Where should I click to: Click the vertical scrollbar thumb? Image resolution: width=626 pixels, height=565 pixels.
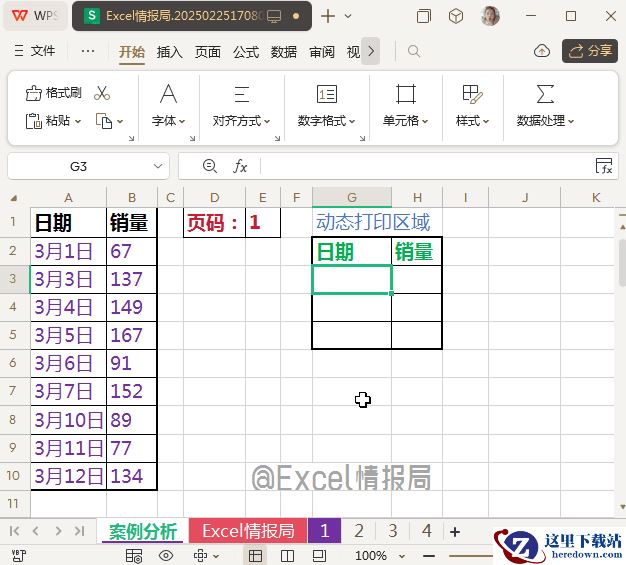(622, 262)
